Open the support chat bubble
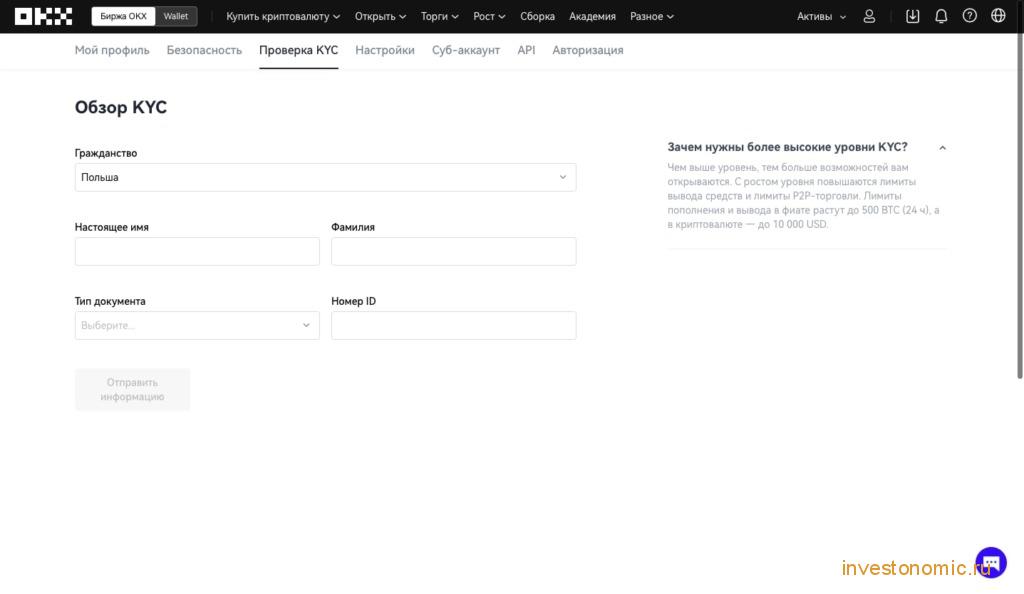This screenshot has height=594, width=1024. tap(991, 563)
